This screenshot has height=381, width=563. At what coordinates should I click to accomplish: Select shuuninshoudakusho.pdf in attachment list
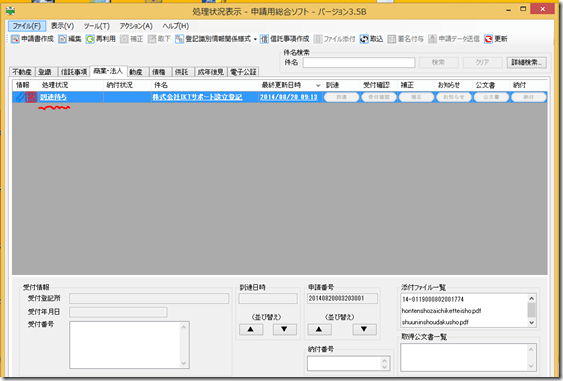[435, 322]
